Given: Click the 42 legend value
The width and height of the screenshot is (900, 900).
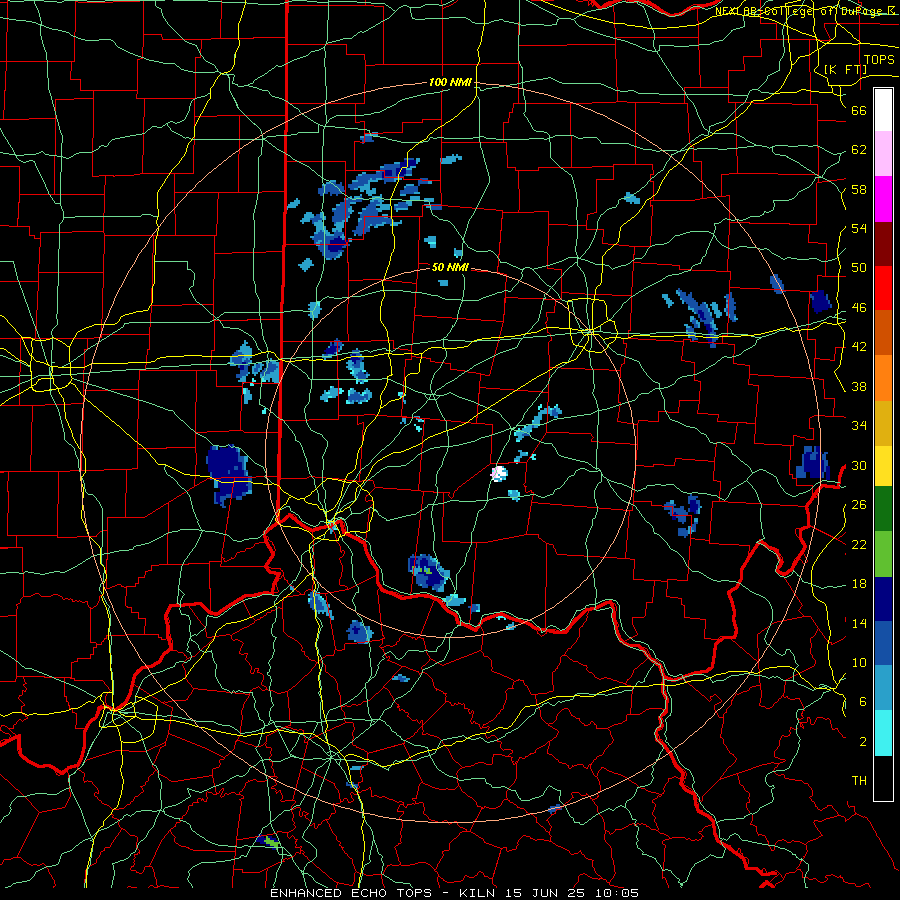Looking at the screenshot, I should (859, 347).
